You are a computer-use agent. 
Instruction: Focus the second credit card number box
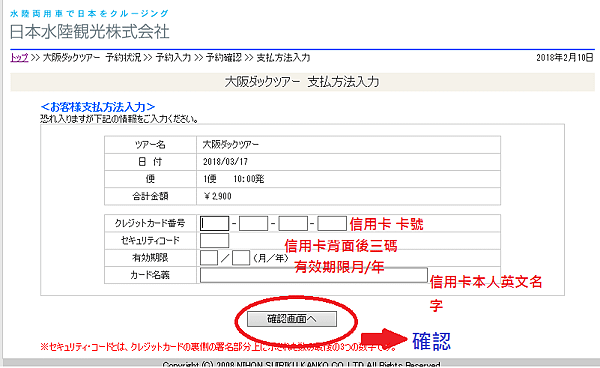pos(253,223)
